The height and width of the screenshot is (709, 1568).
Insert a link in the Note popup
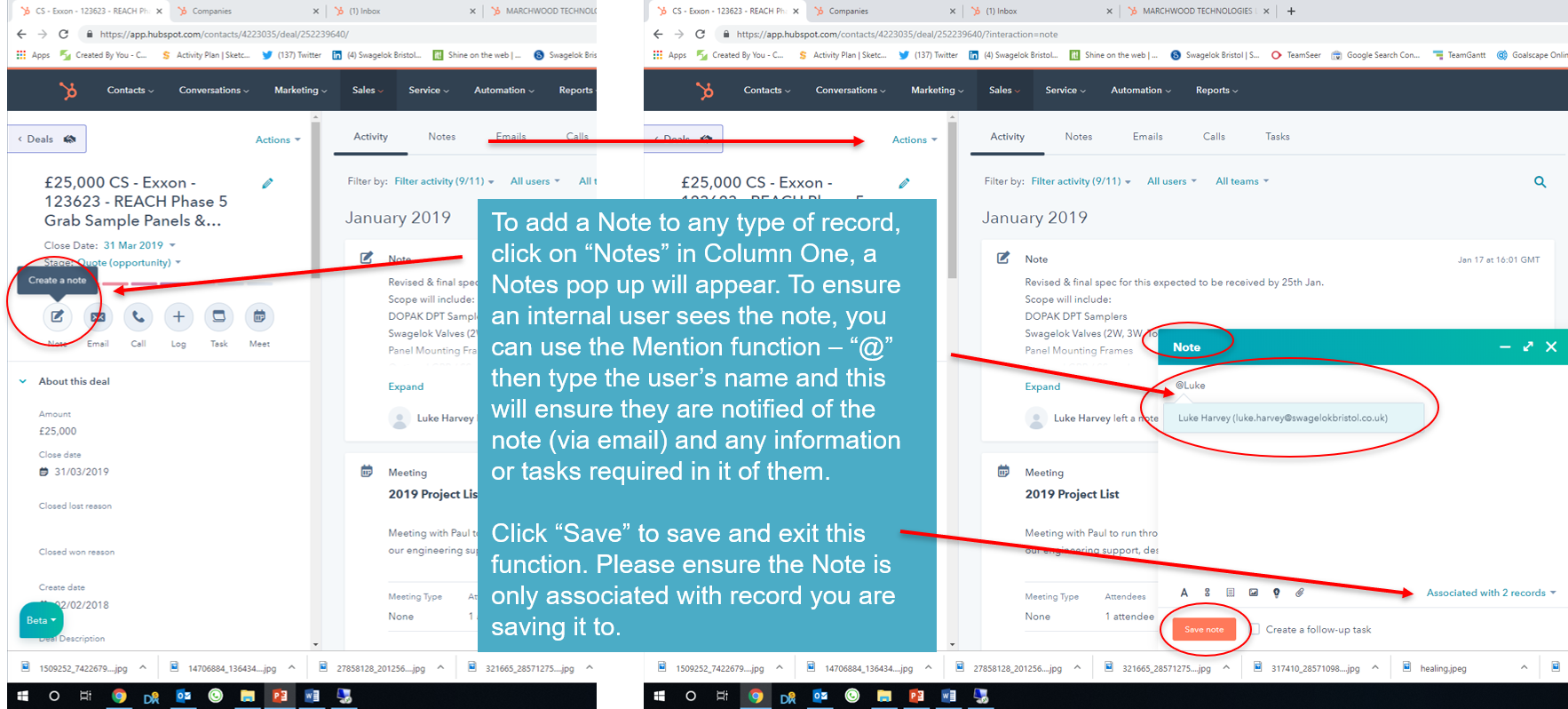point(1207,593)
